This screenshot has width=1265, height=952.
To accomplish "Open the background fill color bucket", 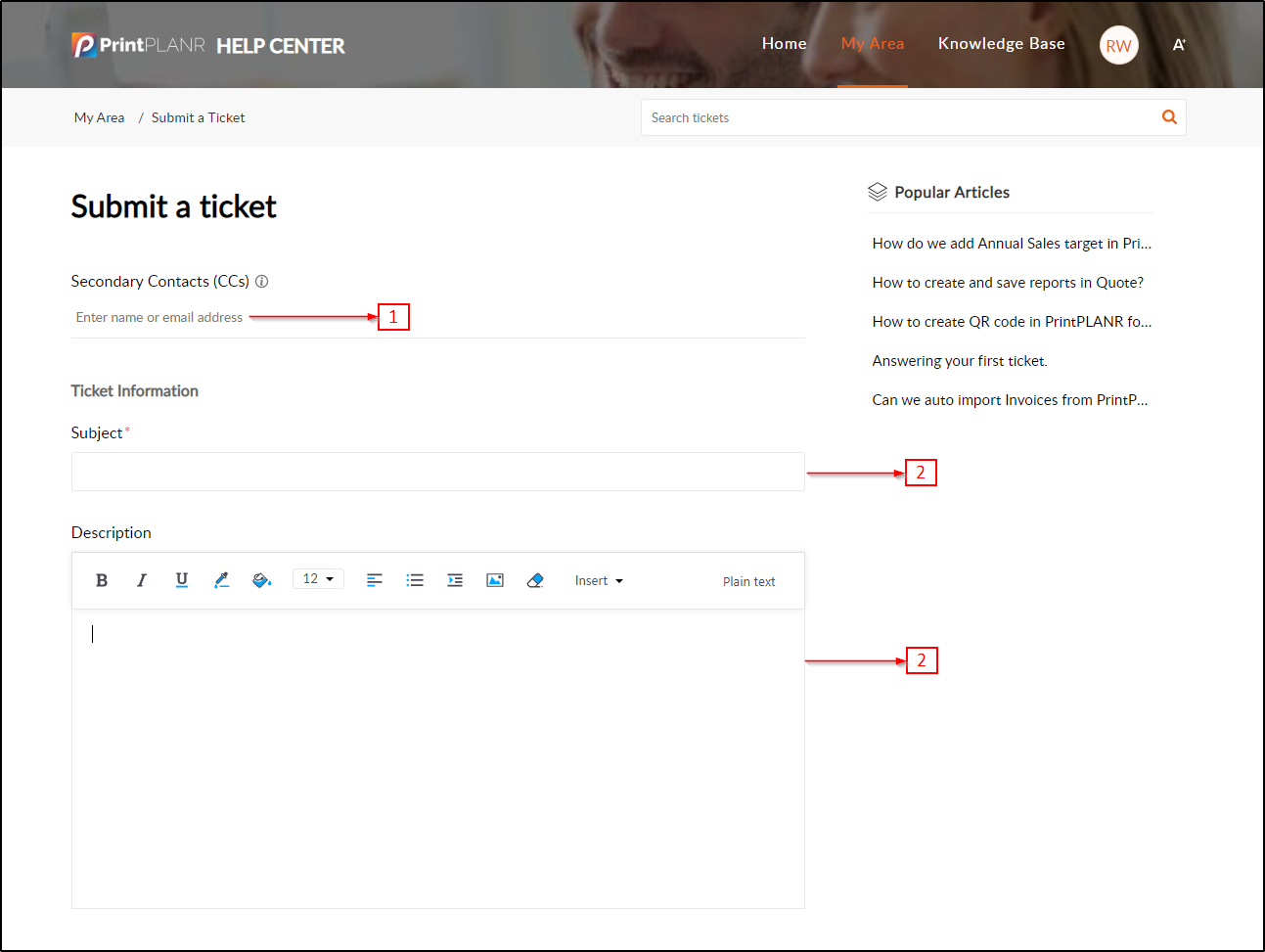I will pos(261,580).
